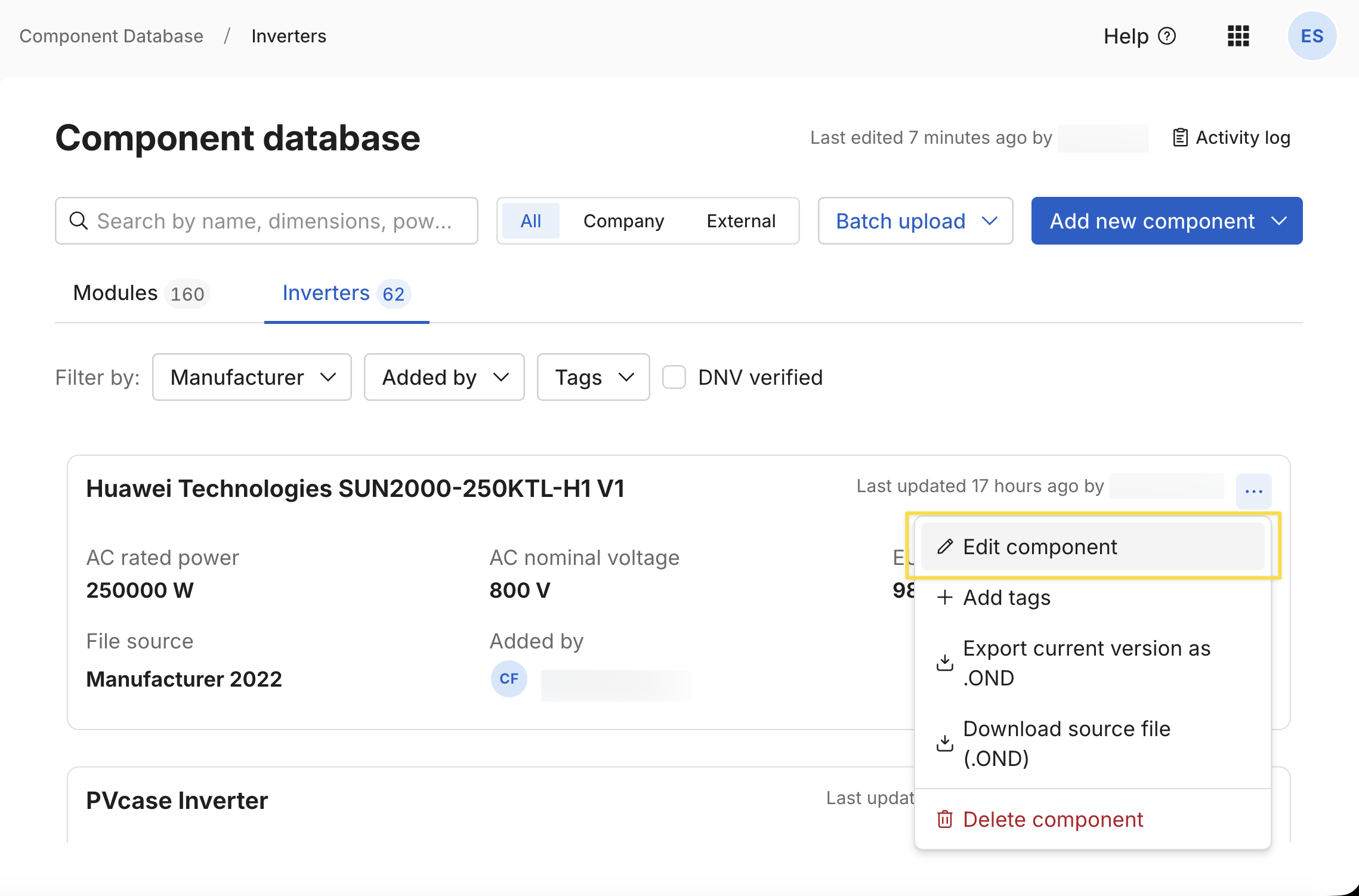Open the apps grid launcher icon
Screen dimensions: 1359x896
coord(1238,36)
